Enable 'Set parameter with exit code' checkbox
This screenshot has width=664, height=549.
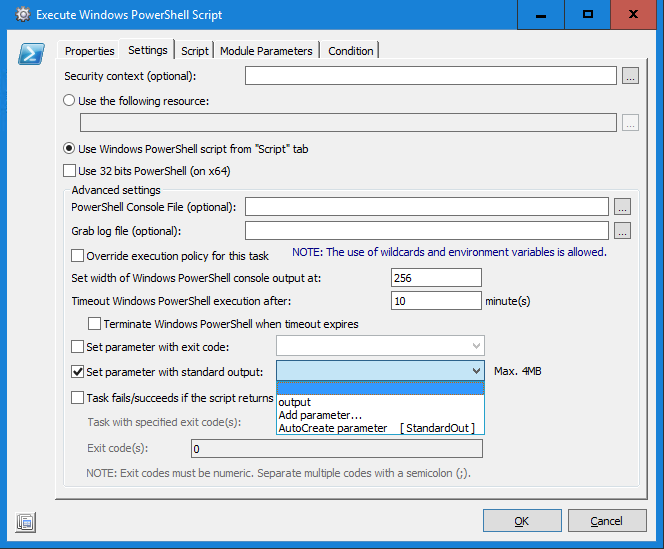pyautogui.click(x=77, y=347)
